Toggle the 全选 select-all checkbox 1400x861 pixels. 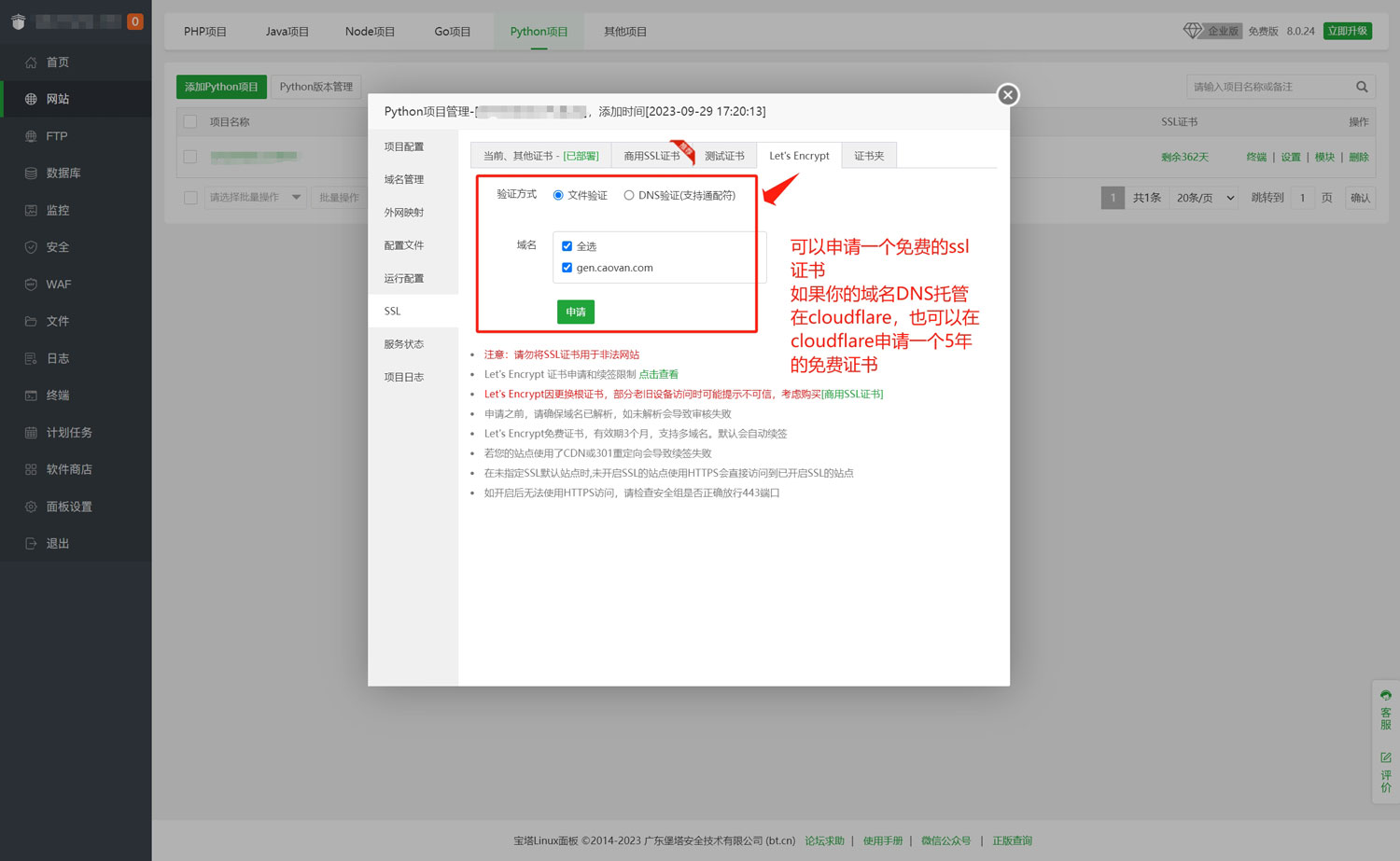[567, 245]
